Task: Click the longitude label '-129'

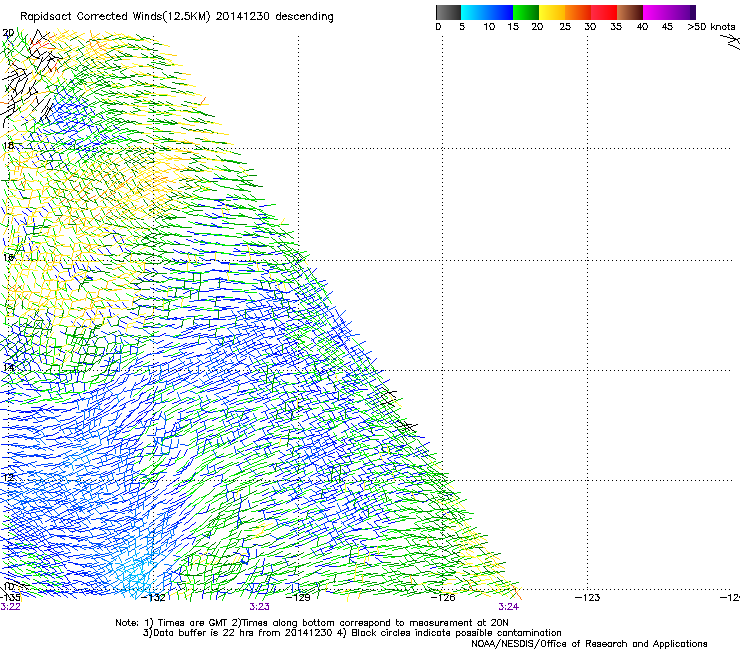Action: click(298, 598)
